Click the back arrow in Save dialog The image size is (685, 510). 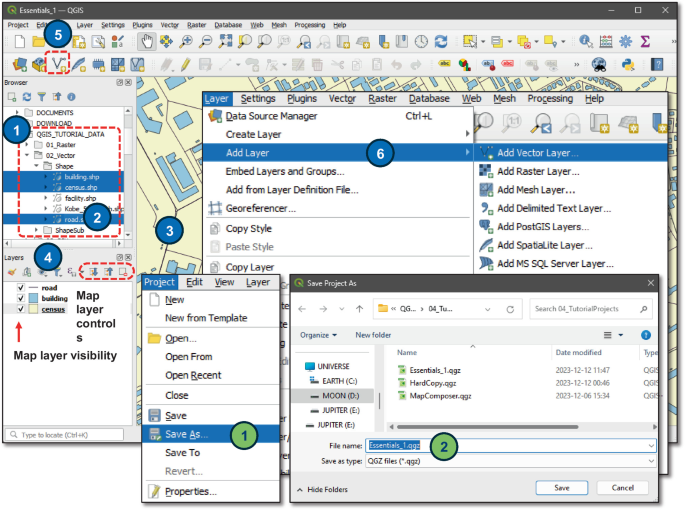tap(303, 308)
